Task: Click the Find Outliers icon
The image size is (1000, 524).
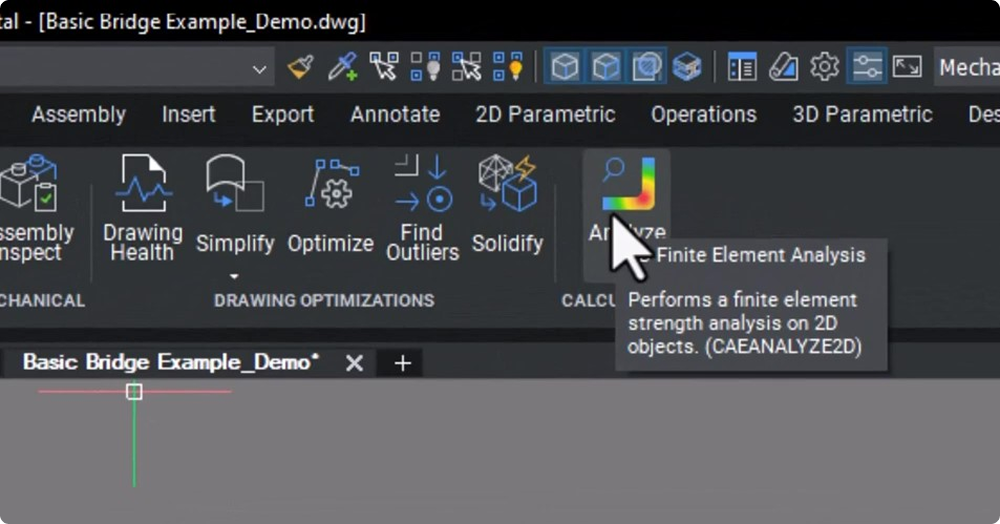Action: [423, 184]
